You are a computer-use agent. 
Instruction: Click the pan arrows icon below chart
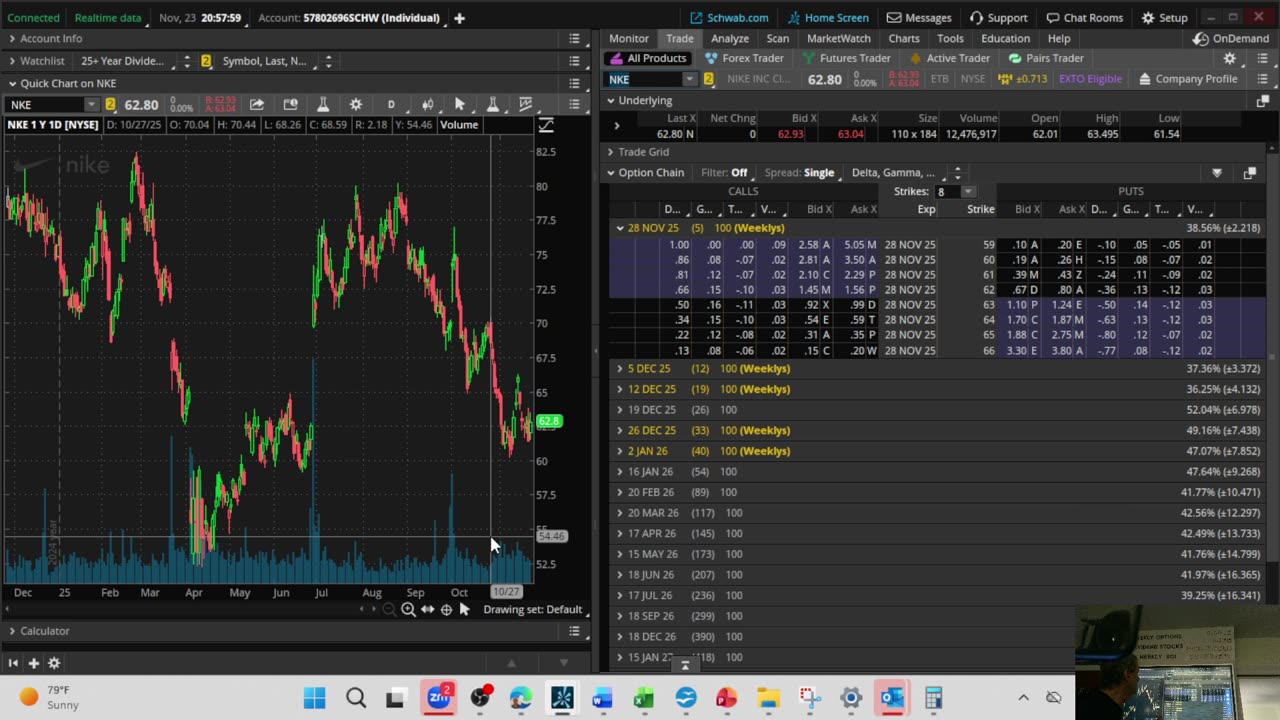427,609
